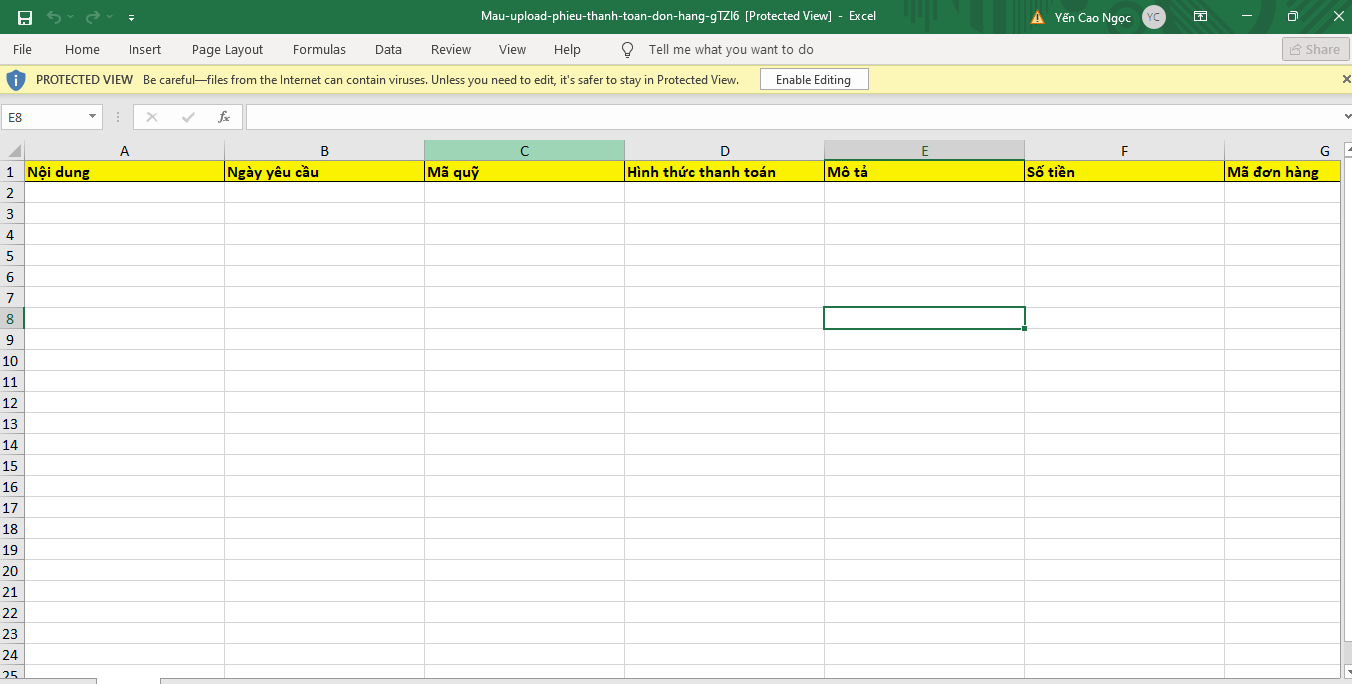Click the YC account avatar
This screenshot has height=684, width=1352.
[1154, 17]
